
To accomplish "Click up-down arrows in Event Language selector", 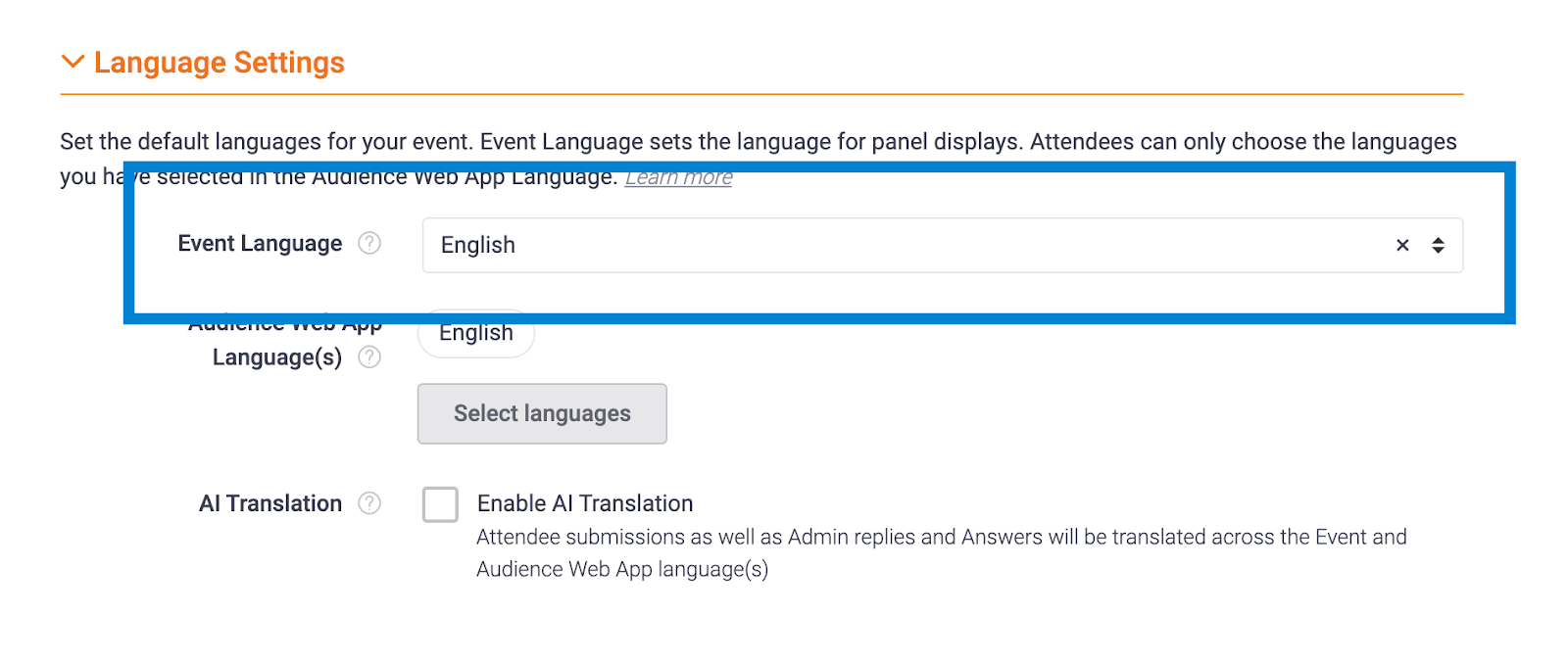I will coord(1438,245).
